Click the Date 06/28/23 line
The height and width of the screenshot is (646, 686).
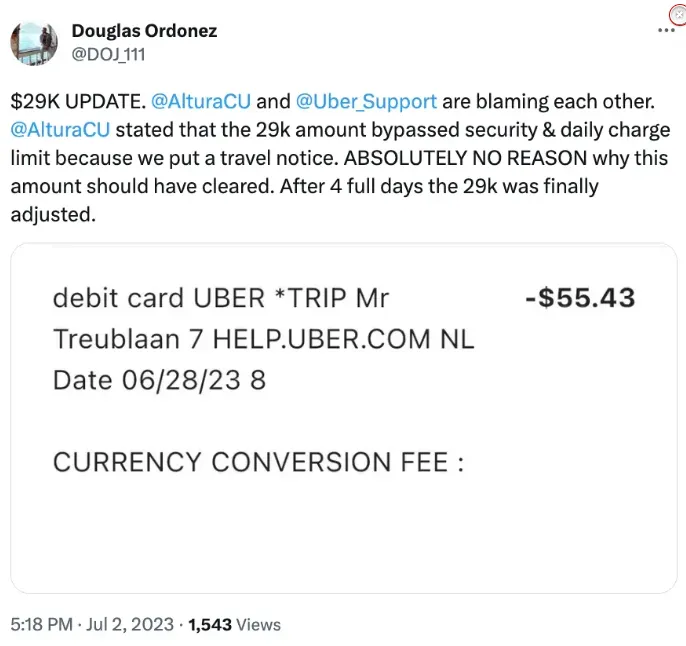point(159,380)
